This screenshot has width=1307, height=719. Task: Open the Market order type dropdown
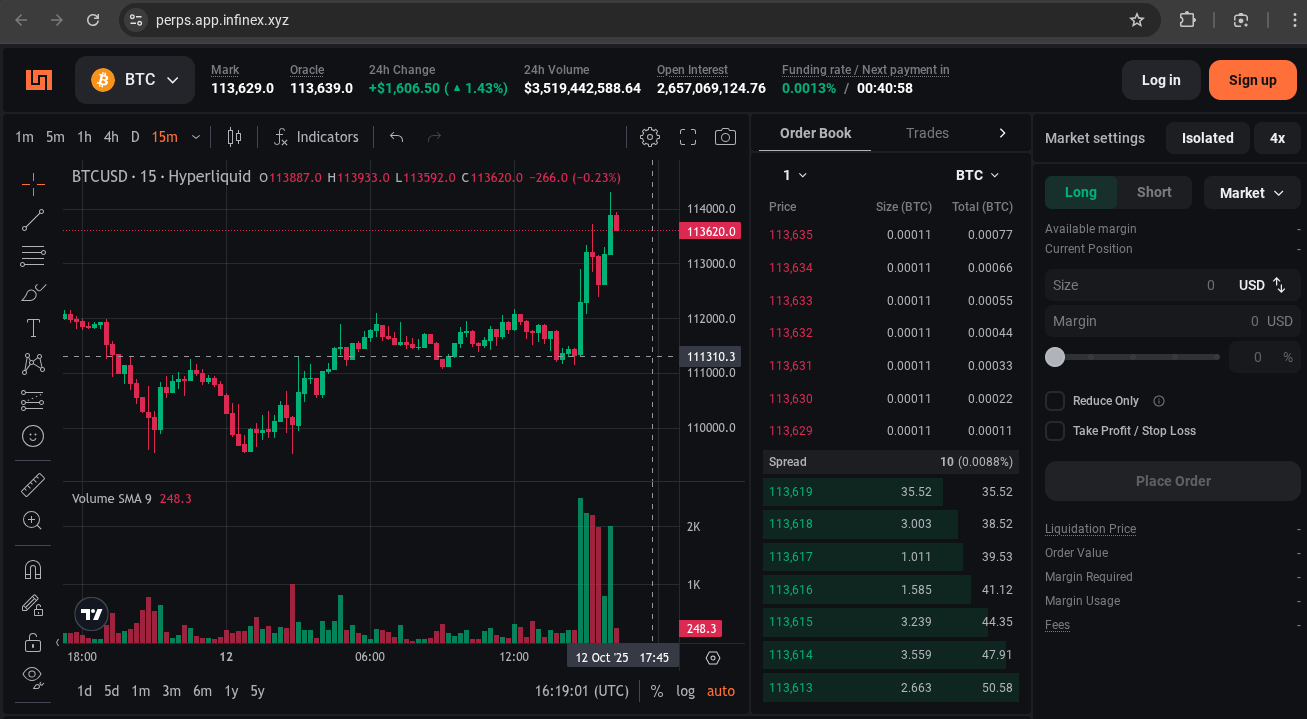pyautogui.click(x=1252, y=193)
